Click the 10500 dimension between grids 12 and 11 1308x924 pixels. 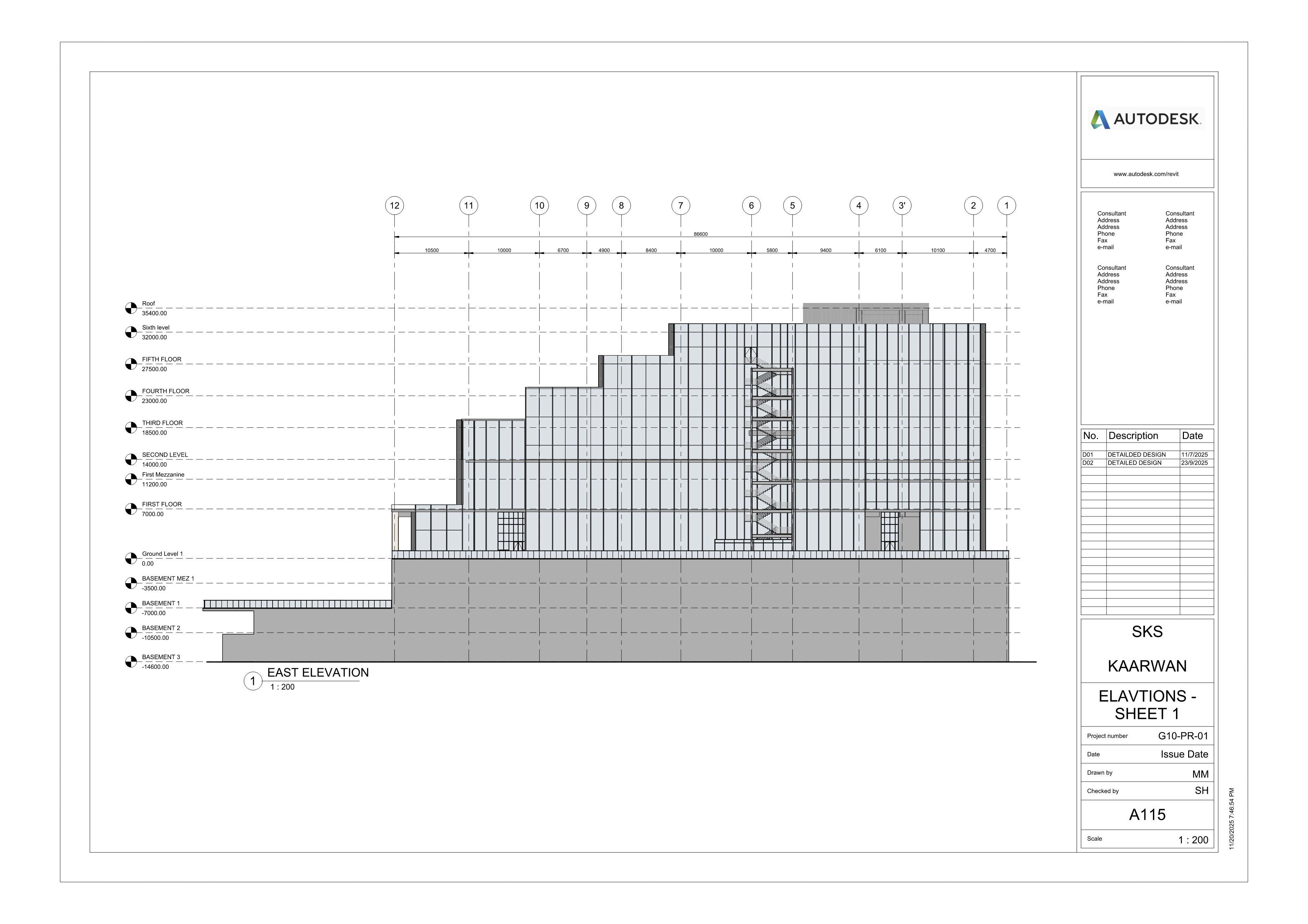pos(432,251)
